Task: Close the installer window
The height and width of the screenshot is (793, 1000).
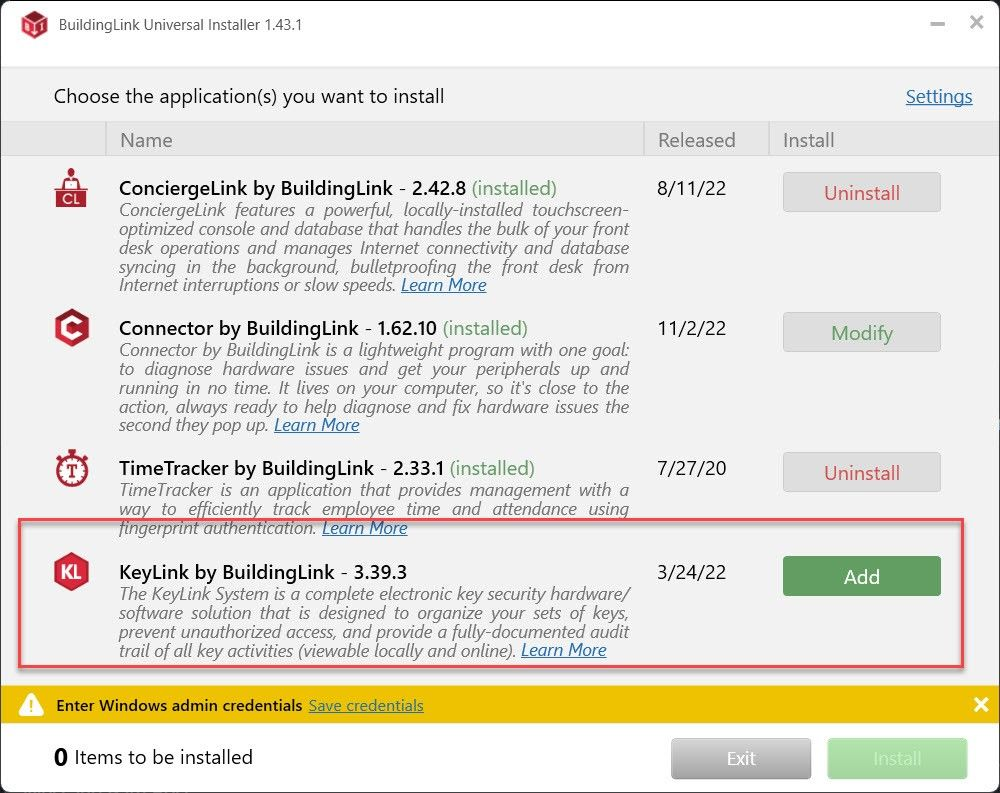Action: tap(976, 22)
